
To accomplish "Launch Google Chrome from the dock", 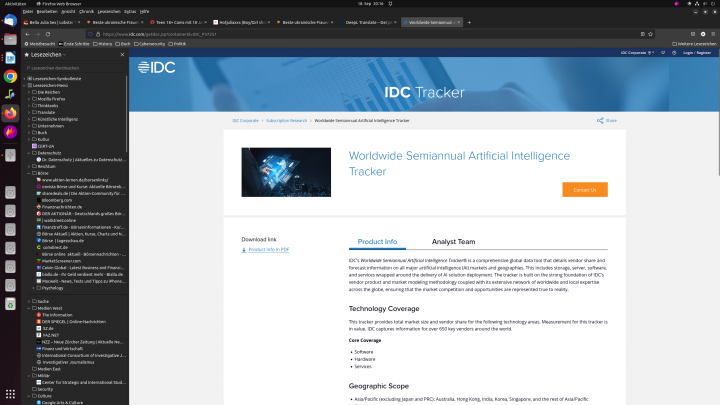I will click(10, 76).
